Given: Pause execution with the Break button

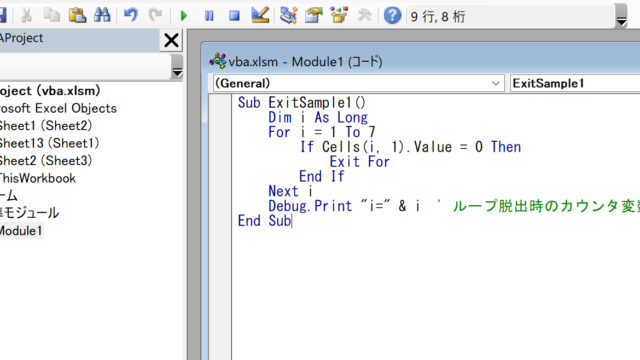Looking at the screenshot, I should click(209, 16).
